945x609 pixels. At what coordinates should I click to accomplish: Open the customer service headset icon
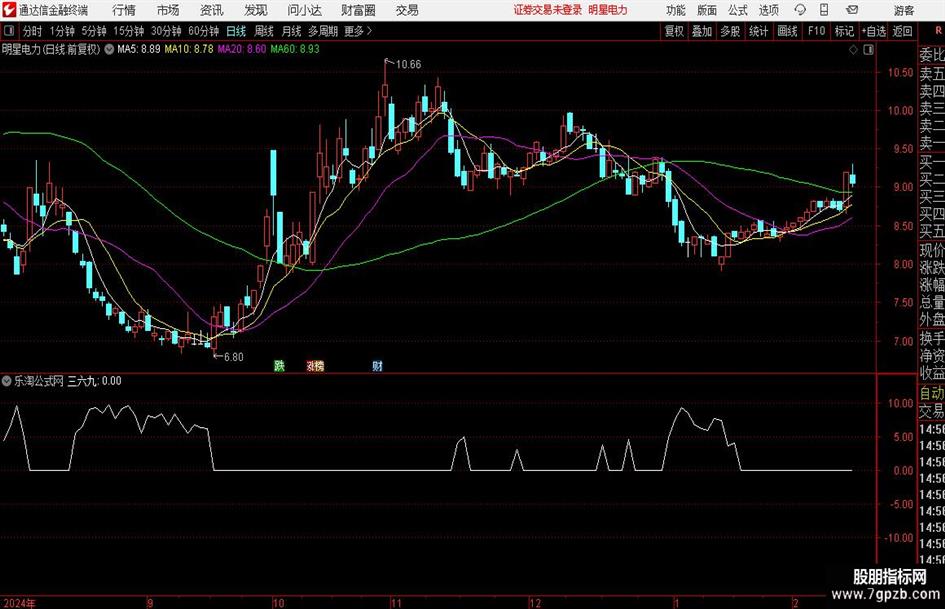point(800,10)
